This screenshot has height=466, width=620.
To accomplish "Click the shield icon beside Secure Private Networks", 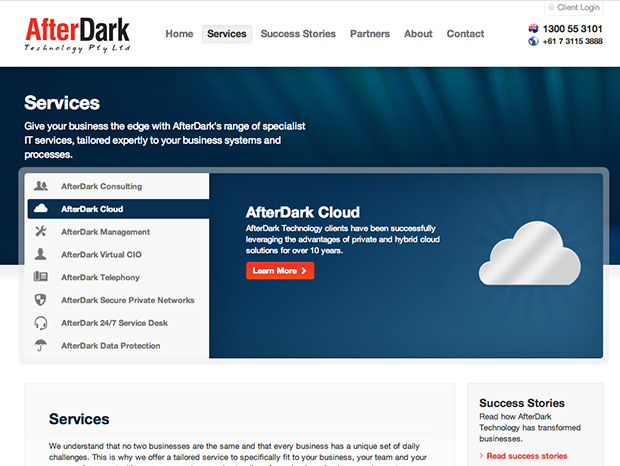I will tap(40, 300).
